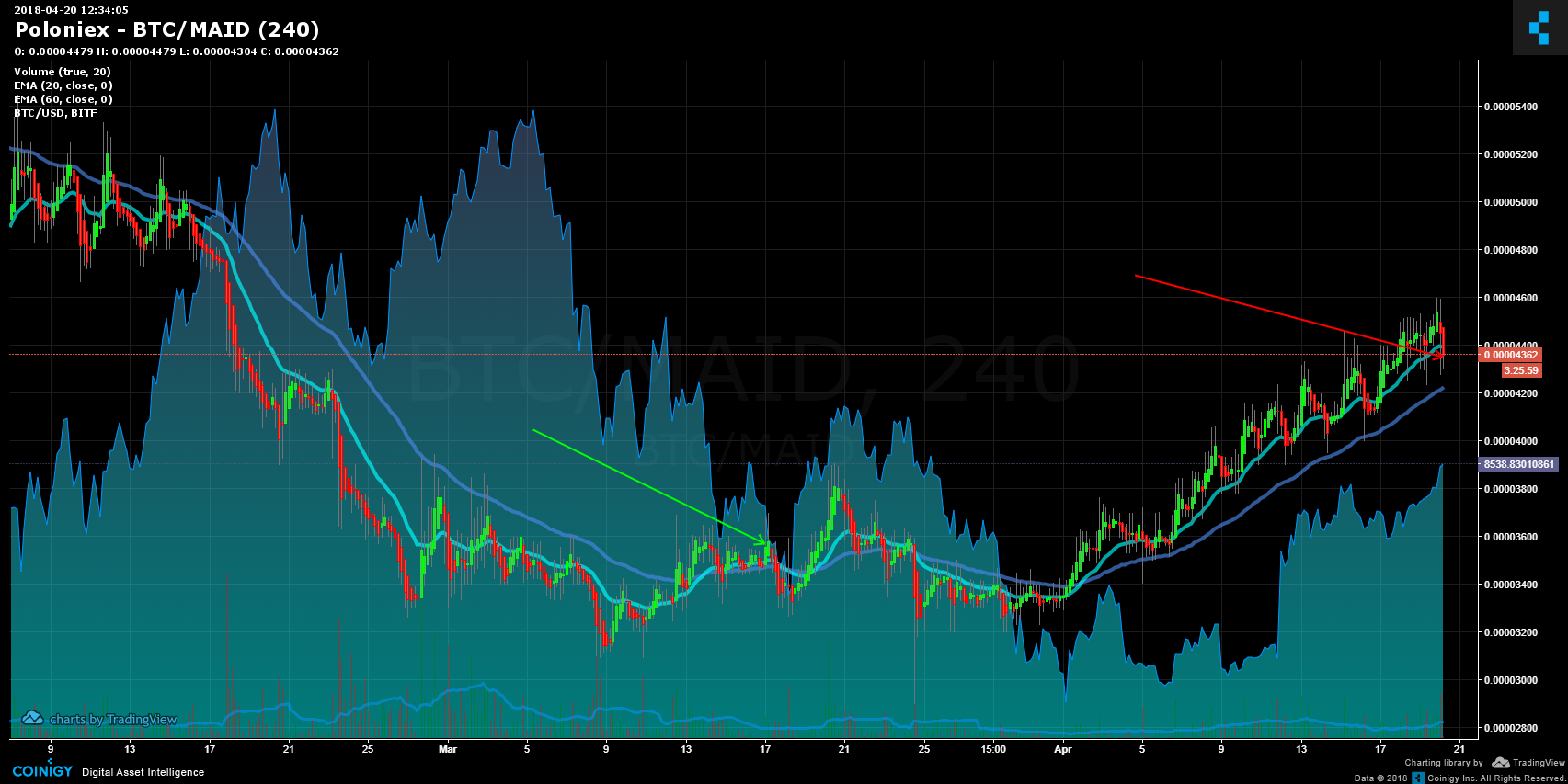Click the 'Mar' label on the time axis

point(448,749)
